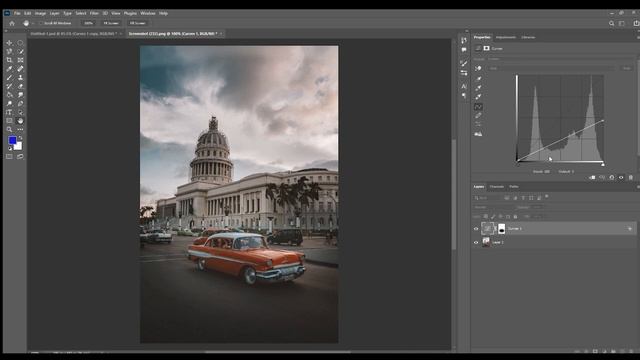Select the Pen tool

click(20, 104)
